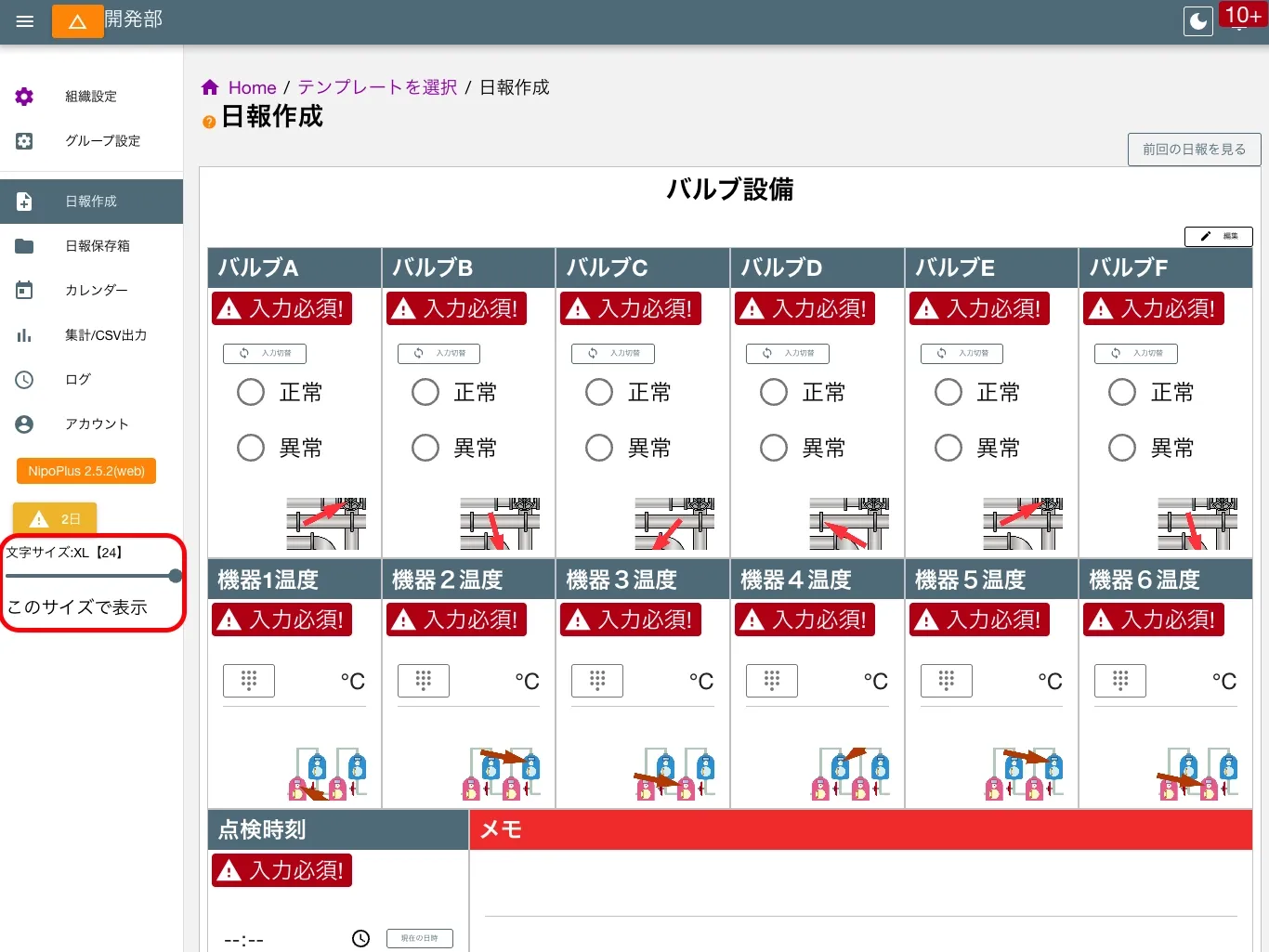Click the 入力切替 button under バルブA

coord(265,354)
